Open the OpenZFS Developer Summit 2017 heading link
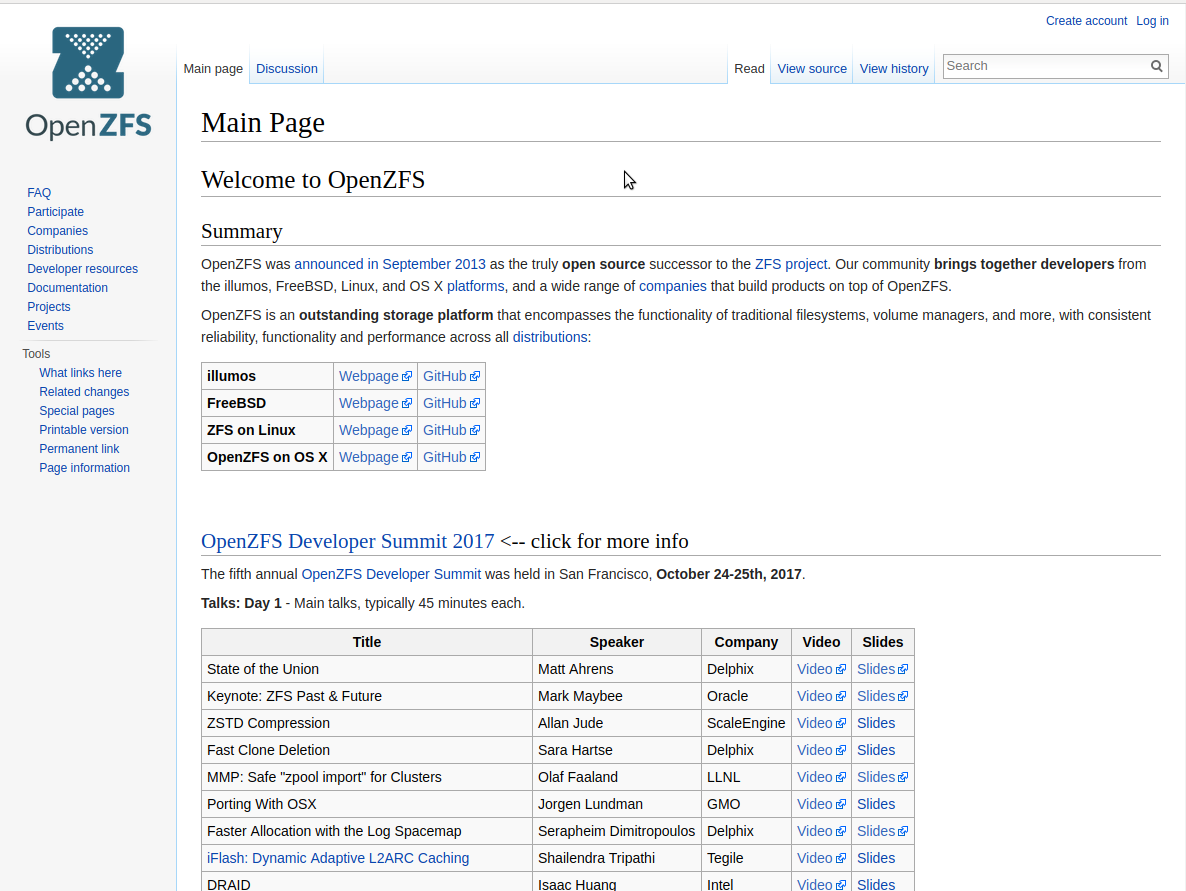The image size is (1186, 891). pyautogui.click(x=347, y=542)
